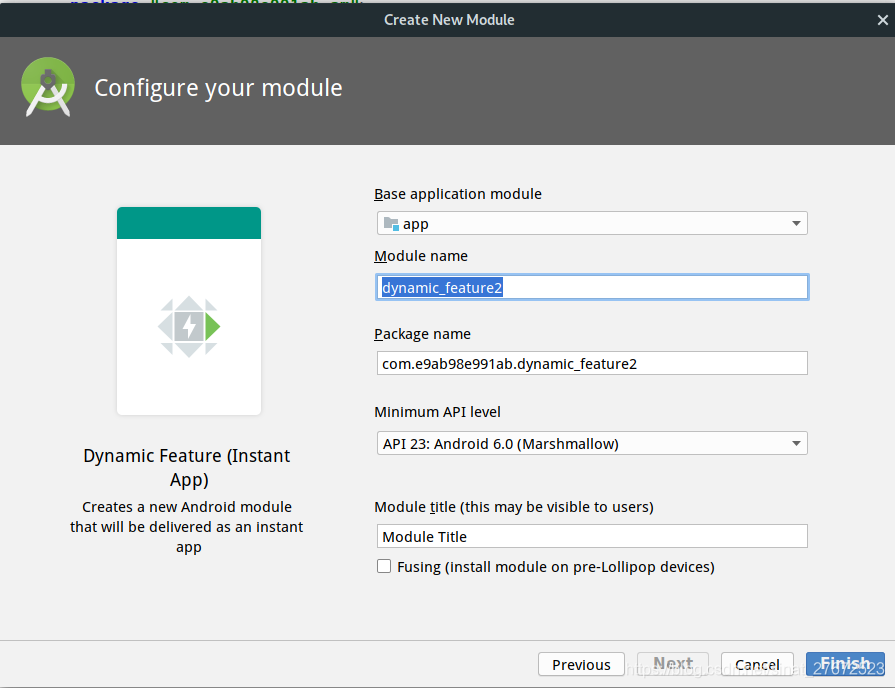Click the Minimum API level dropdown arrow
The height and width of the screenshot is (688, 895).
click(796, 443)
